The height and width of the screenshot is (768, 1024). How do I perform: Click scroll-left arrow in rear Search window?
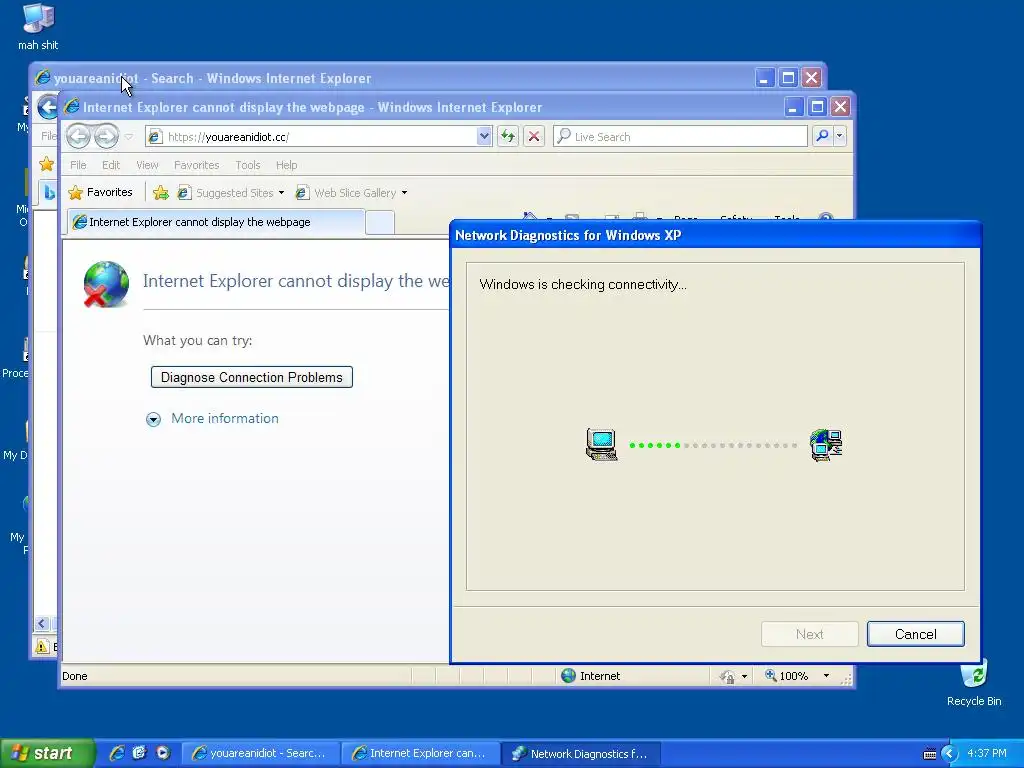(41, 623)
